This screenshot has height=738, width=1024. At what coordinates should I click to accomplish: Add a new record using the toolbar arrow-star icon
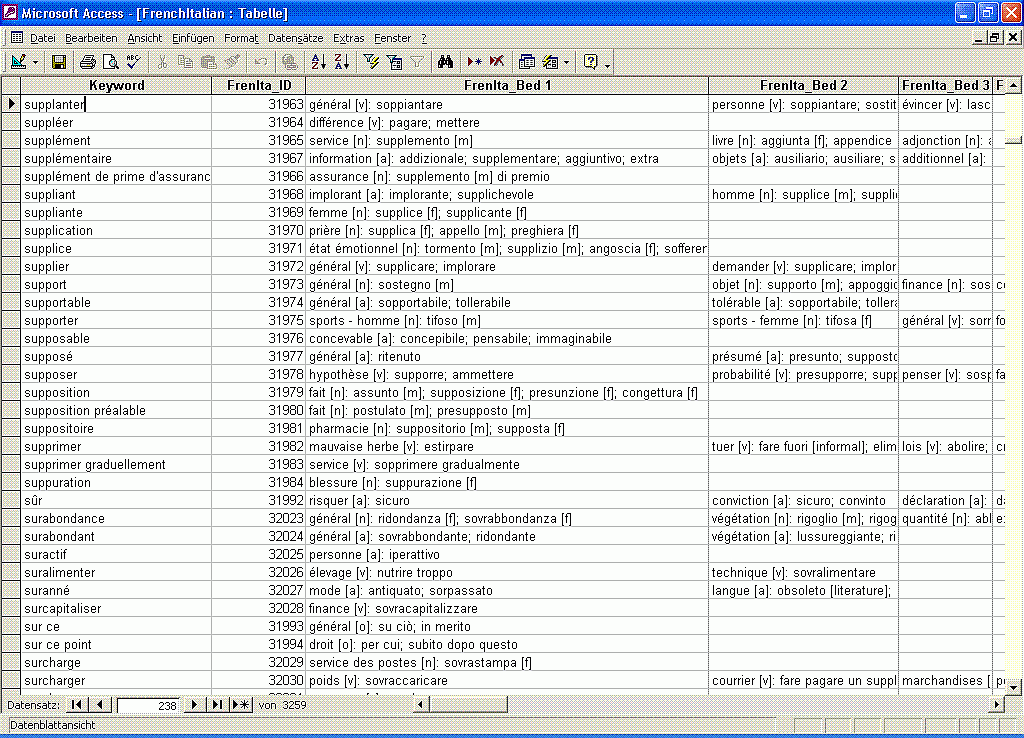coord(474,62)
